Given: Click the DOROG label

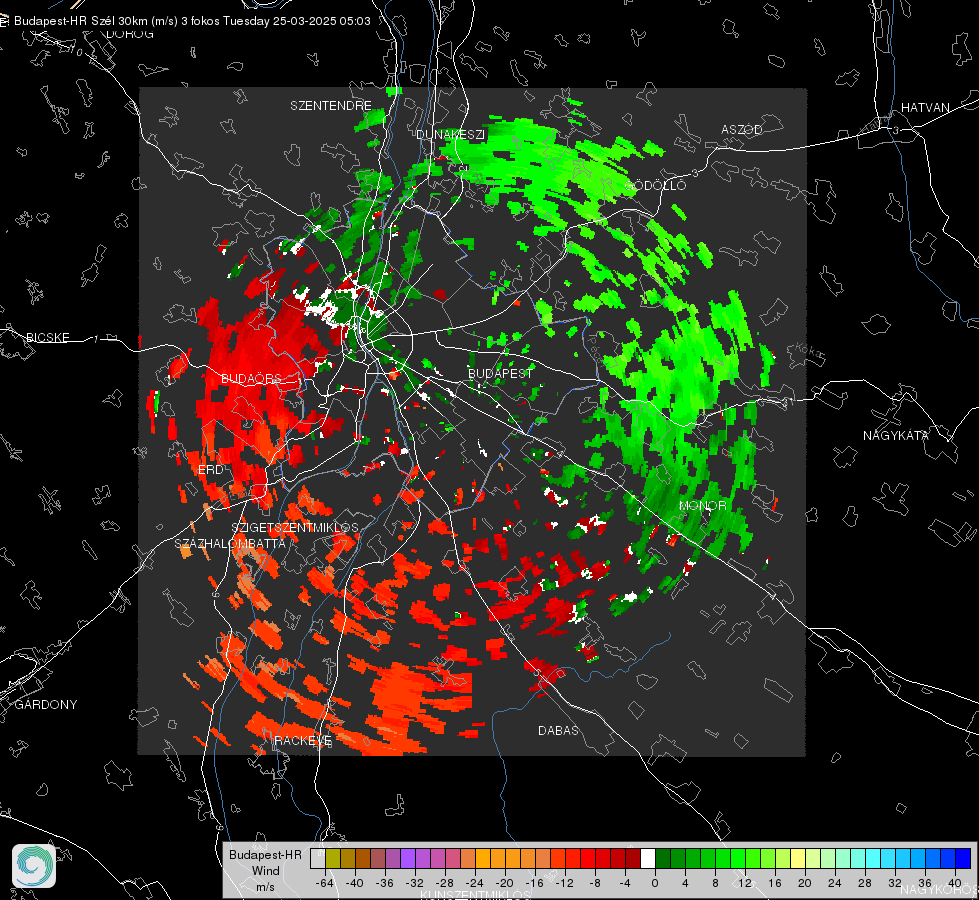Looking at the screenshot, I should coord(129,34).
